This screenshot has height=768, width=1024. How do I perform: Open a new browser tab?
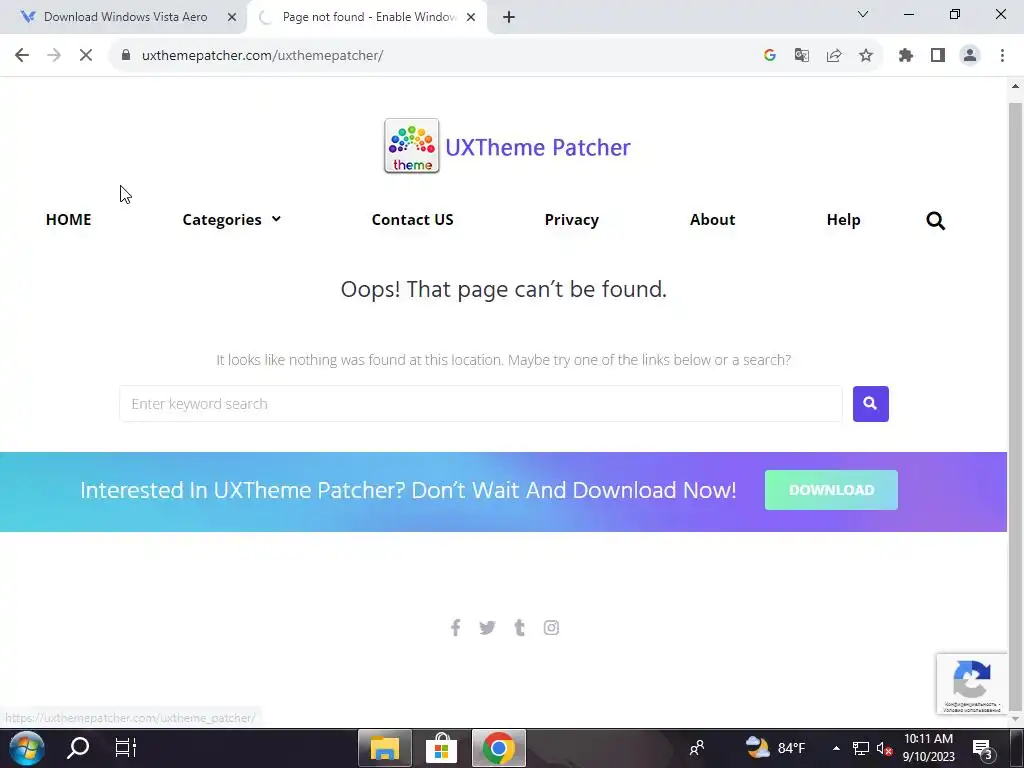click(509, 17)
